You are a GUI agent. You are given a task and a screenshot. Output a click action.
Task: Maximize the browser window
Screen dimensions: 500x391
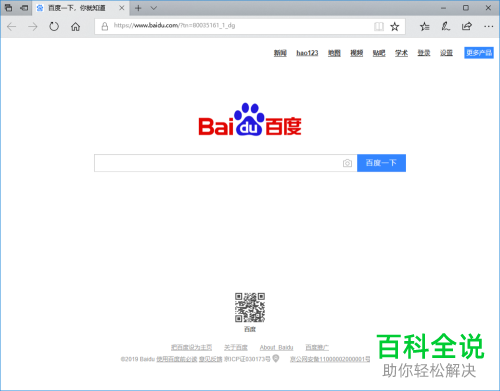coord(466,8)
